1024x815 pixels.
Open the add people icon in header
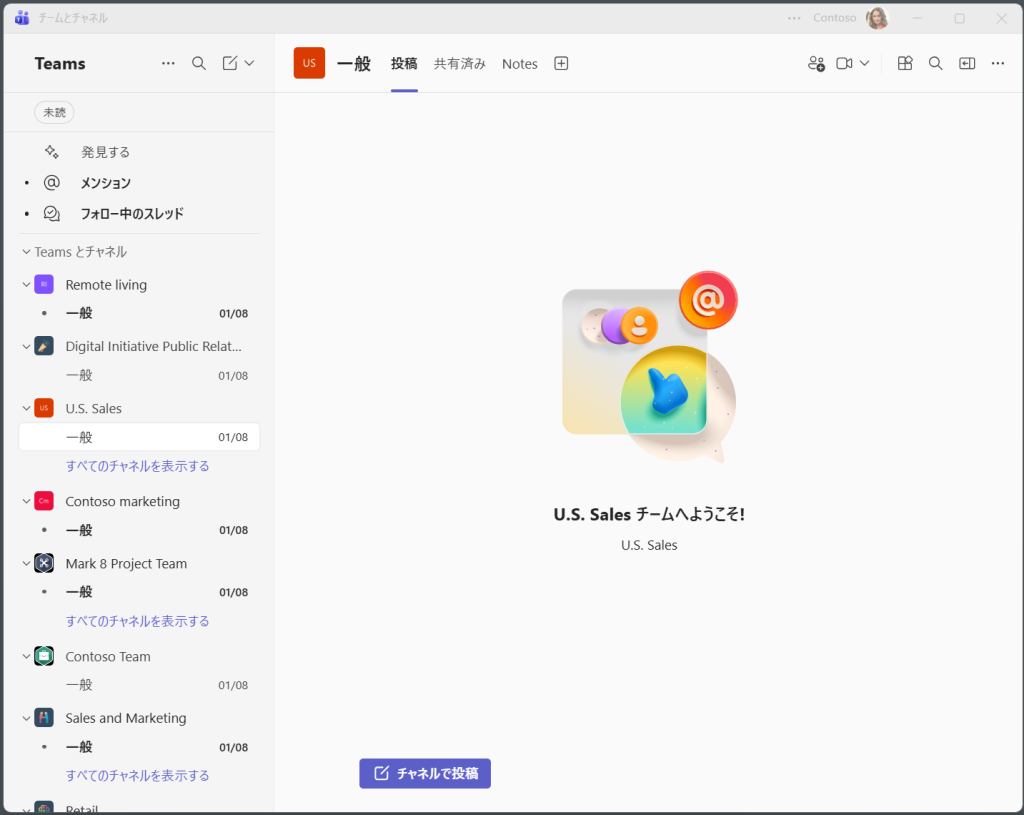[x=816, y=63]
